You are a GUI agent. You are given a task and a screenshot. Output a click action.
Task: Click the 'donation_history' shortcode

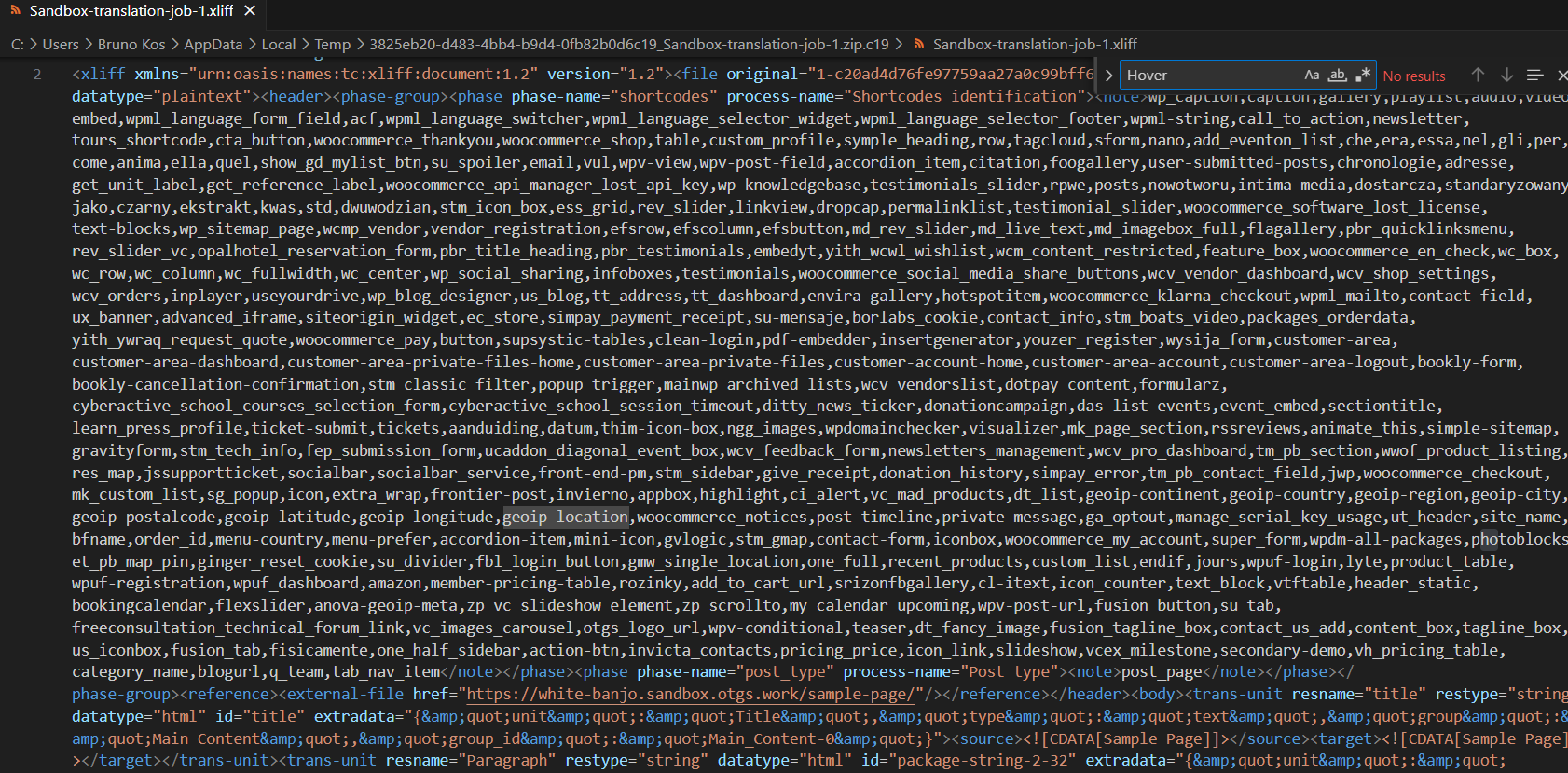coord(951,473)
